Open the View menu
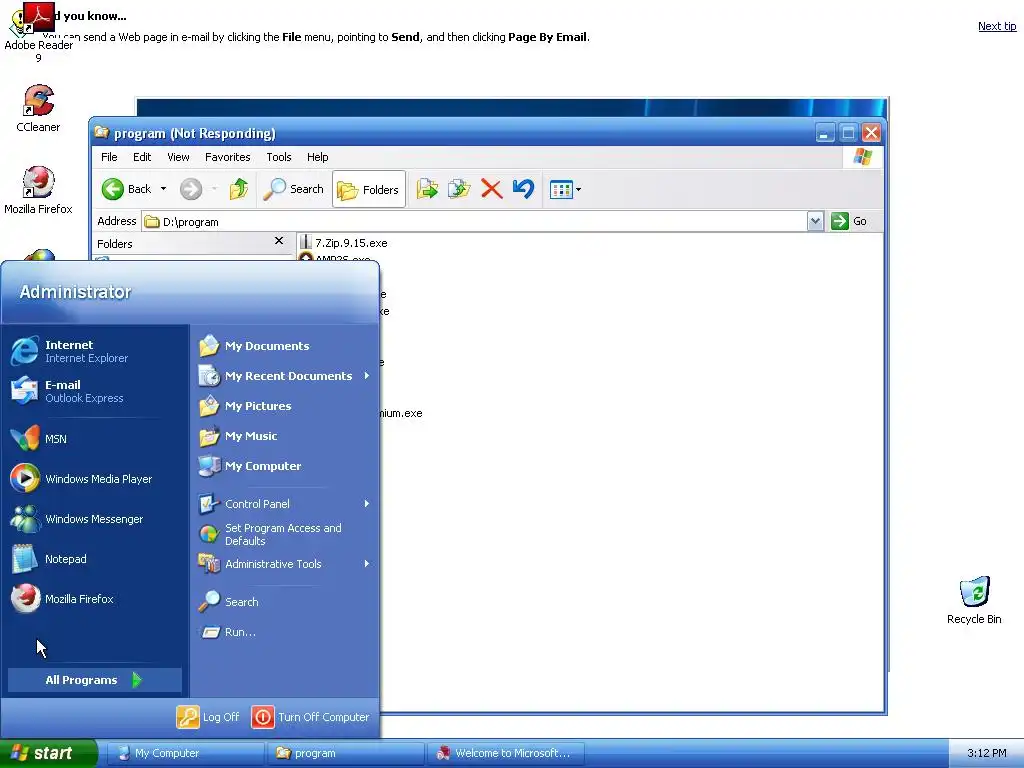Screen dimensions: 1024x768 pyautogui.click(x=178, y=157)
